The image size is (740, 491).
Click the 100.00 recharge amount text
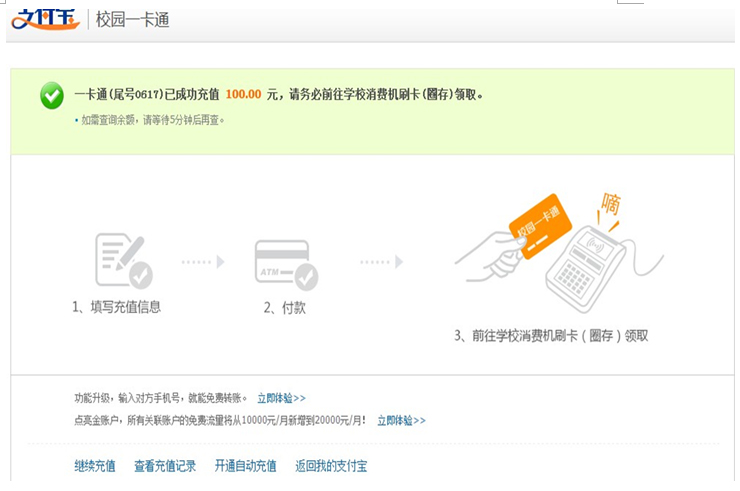click(243, 94)
